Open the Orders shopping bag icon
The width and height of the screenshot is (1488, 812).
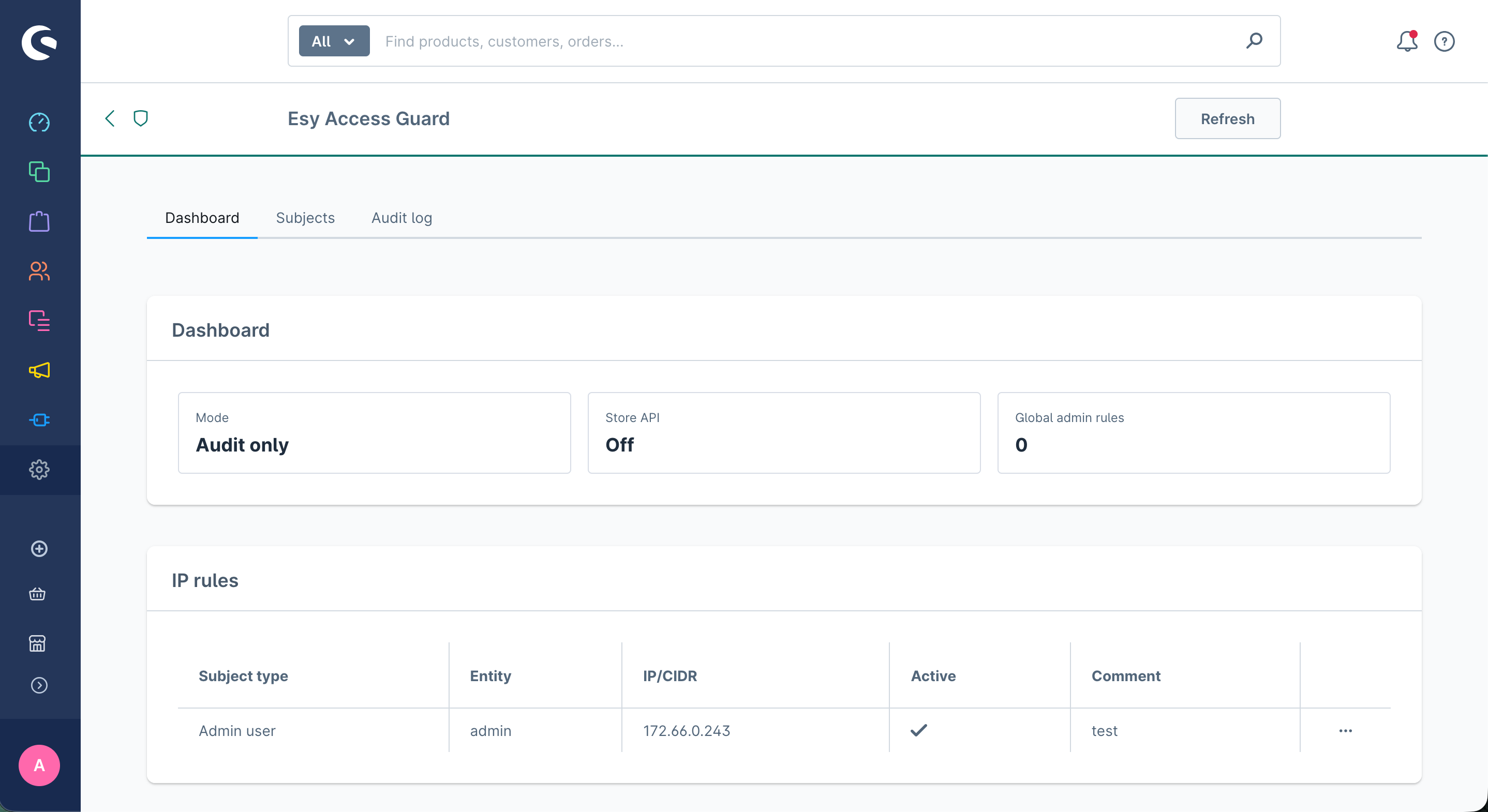click(39, 222)
